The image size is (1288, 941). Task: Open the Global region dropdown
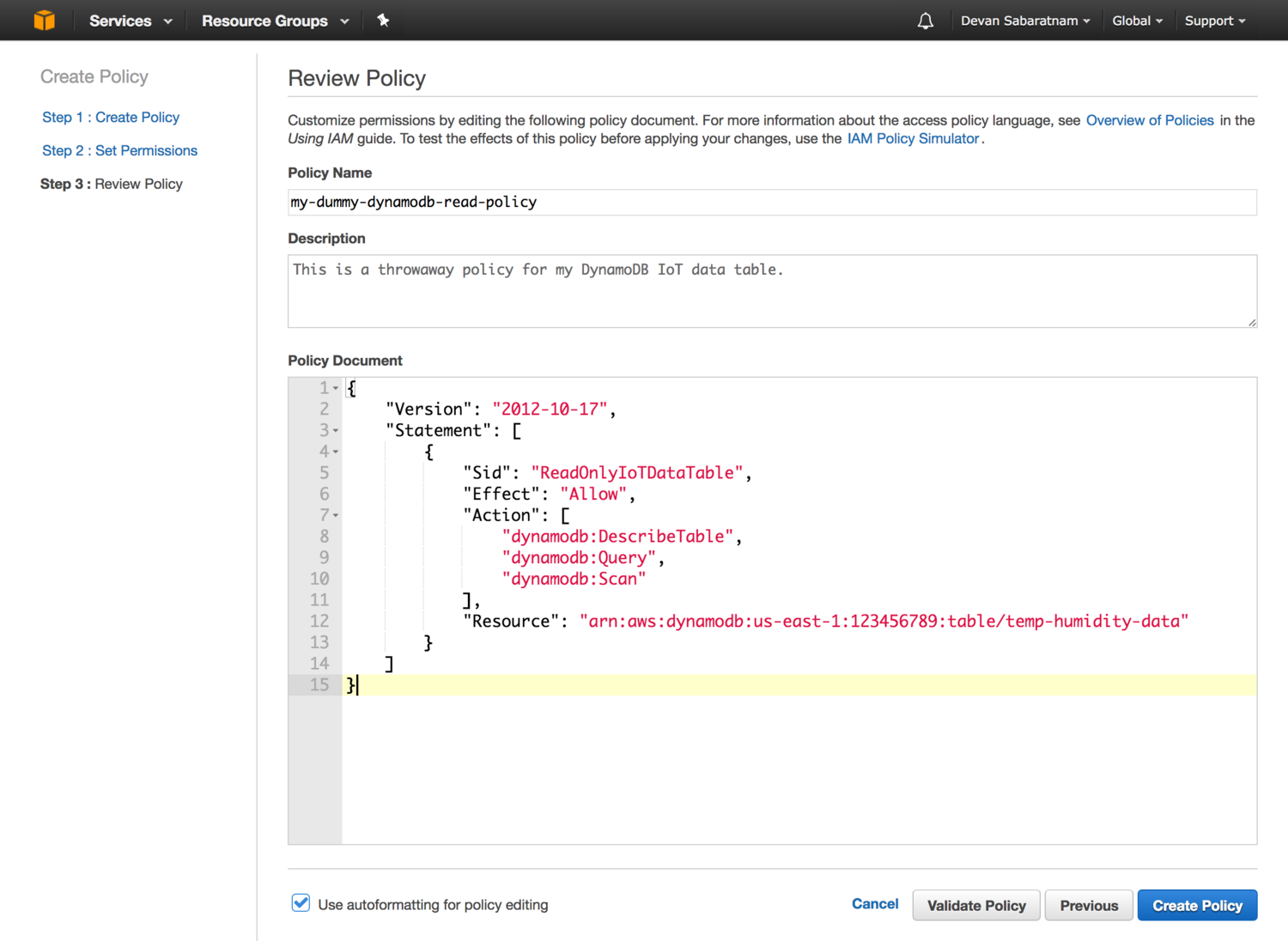coord(1137,21)
